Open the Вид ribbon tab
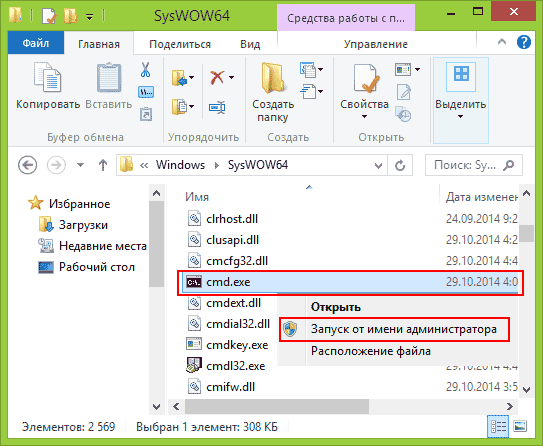Image resolution: width=543 pixels, height=446 pixels. coord(250,44)
